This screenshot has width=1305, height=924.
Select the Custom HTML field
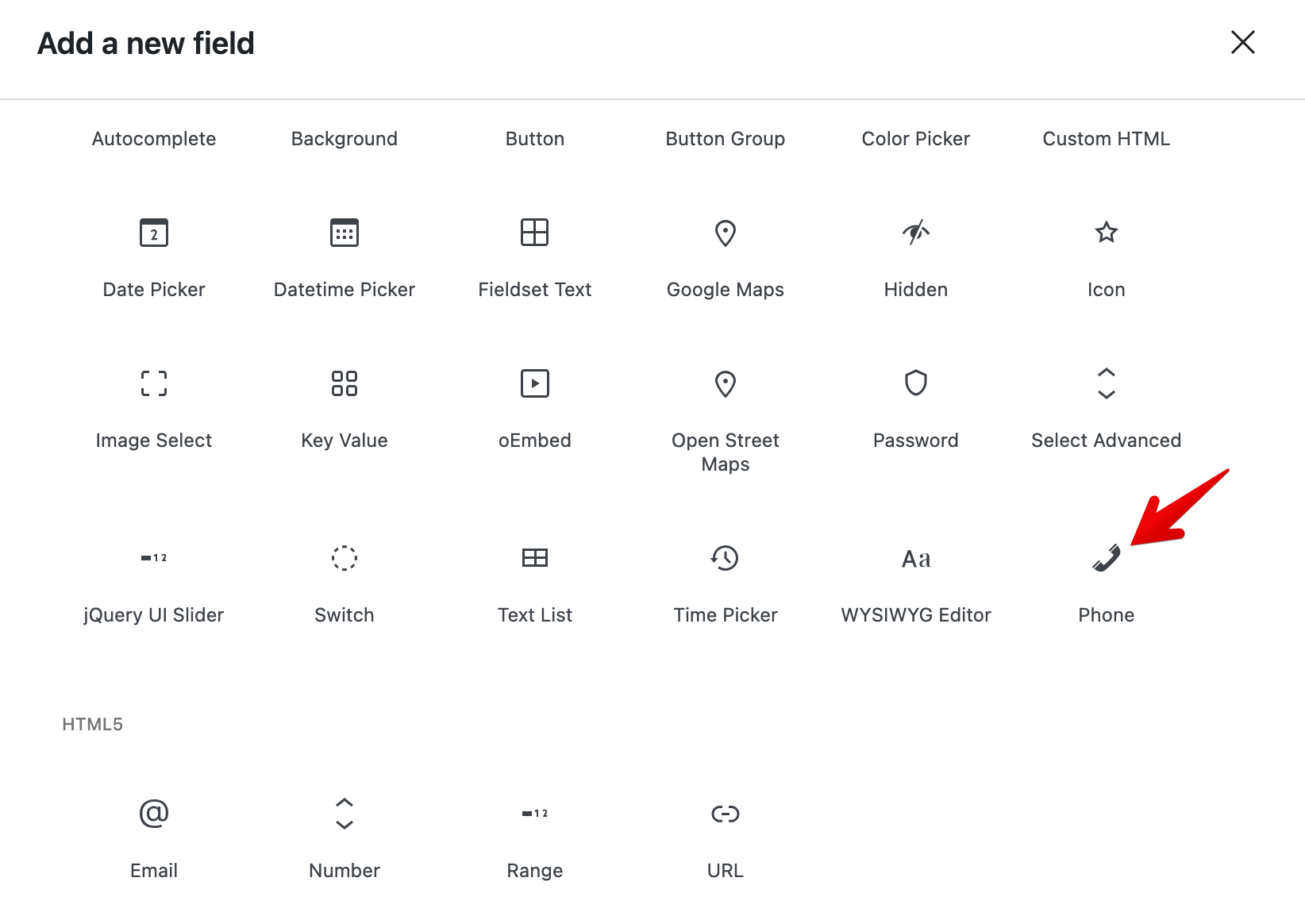(x=1106, y=138)
